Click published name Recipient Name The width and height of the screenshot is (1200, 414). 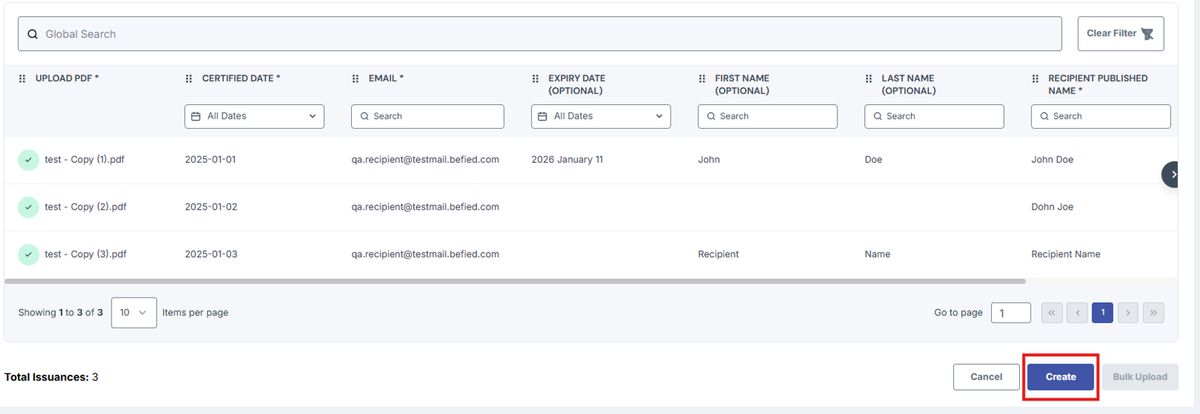(1066, 254)
